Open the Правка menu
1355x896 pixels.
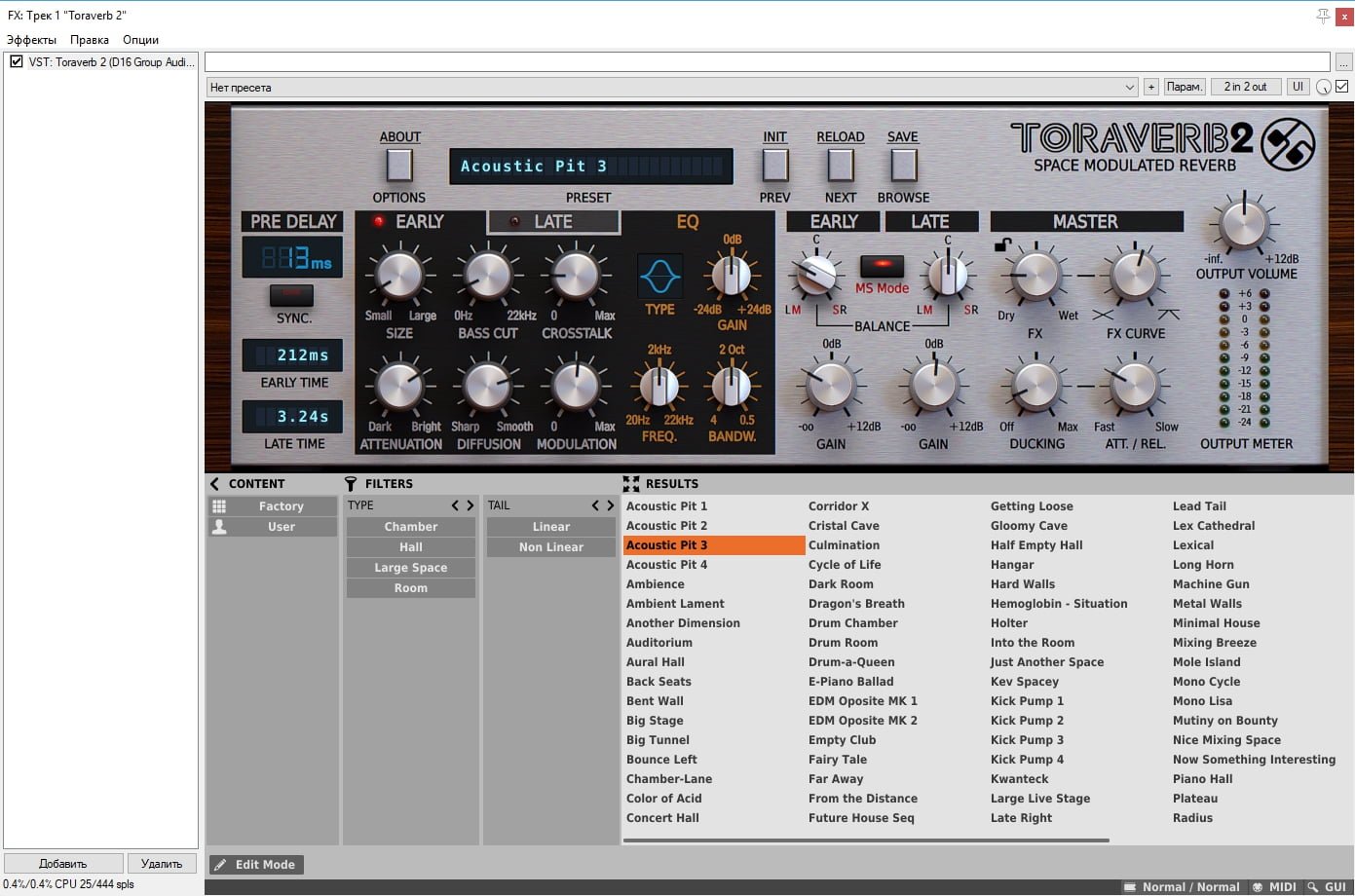pos(90,40)
